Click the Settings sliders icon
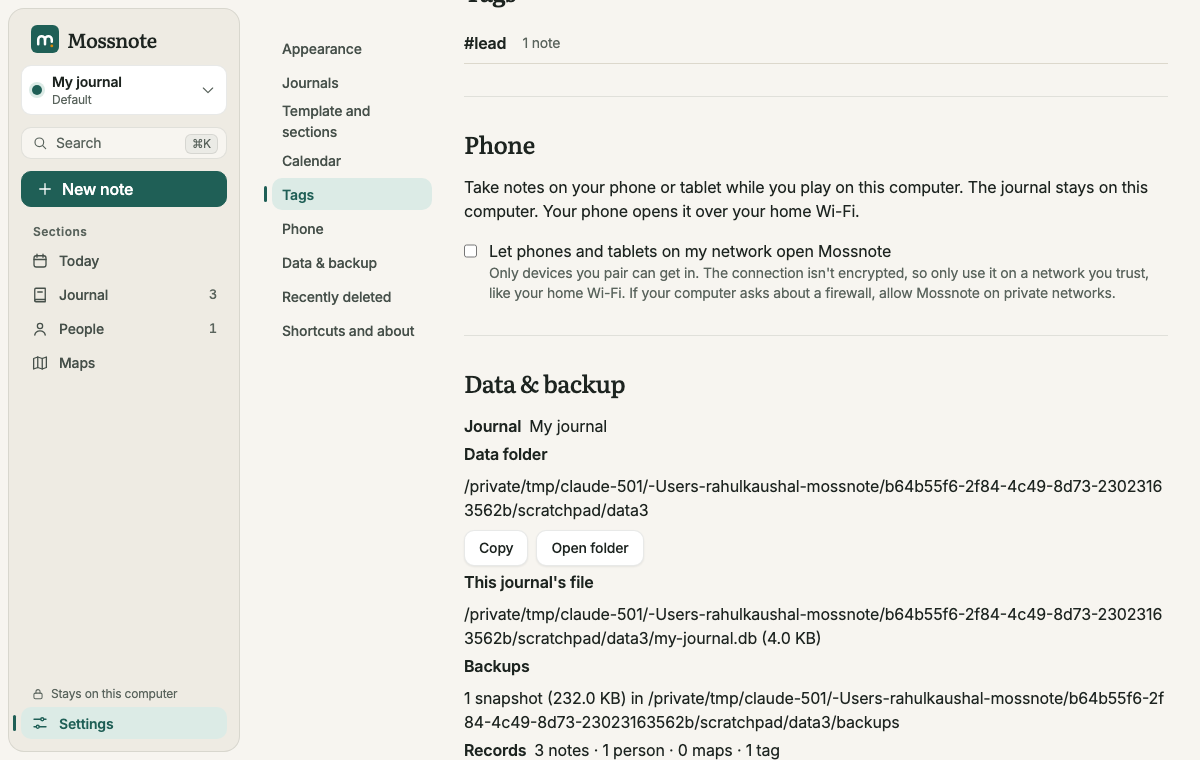The width and height of the screenshot is (1200, 760). pos(40,724)
